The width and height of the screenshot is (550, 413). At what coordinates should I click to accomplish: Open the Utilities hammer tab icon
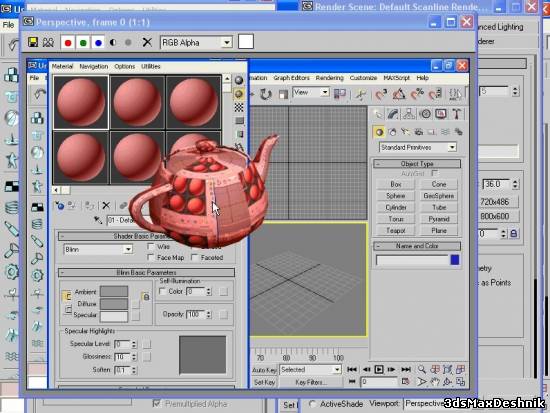pos(456,114)
